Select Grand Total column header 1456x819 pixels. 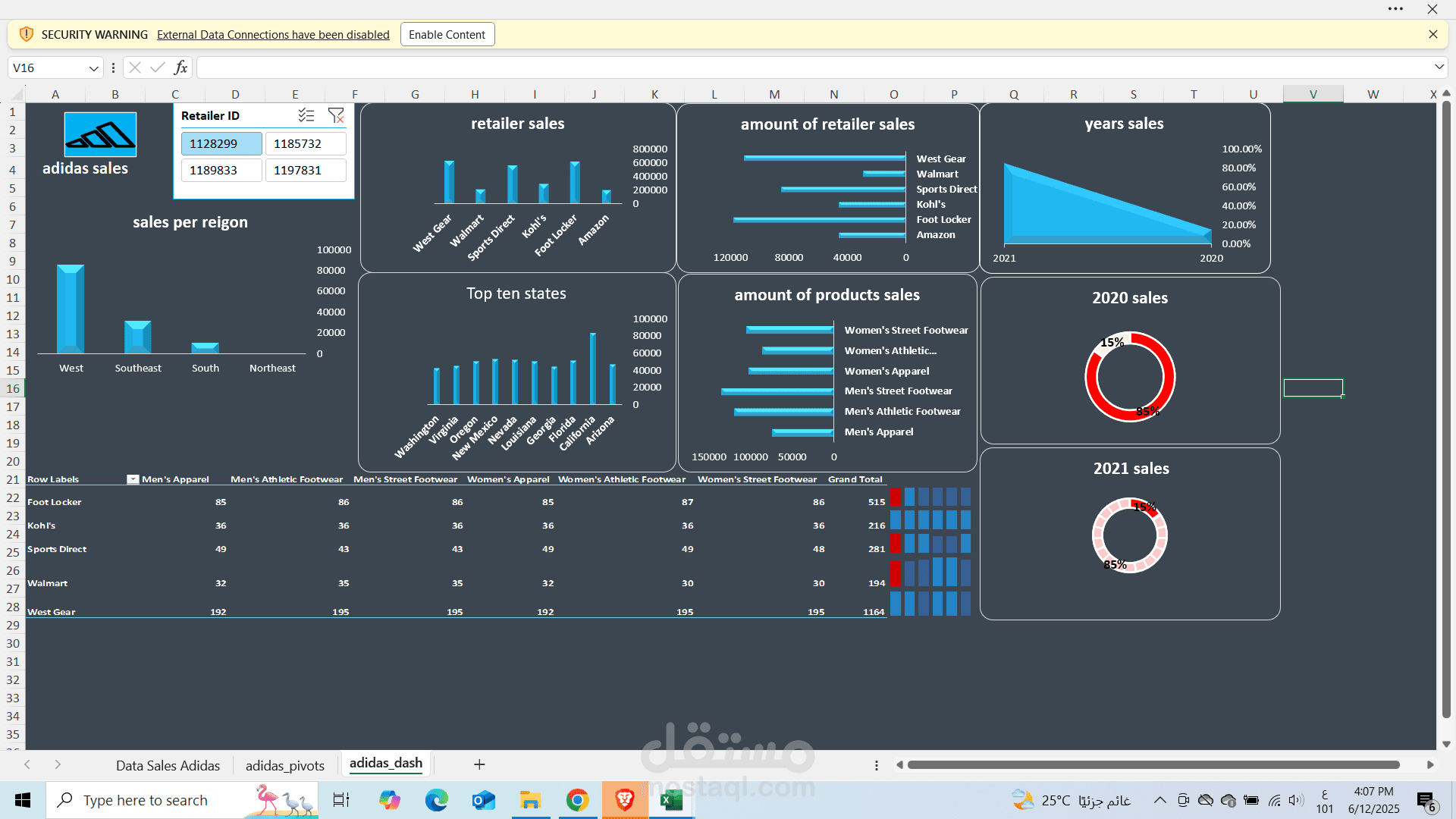point(855,479)
